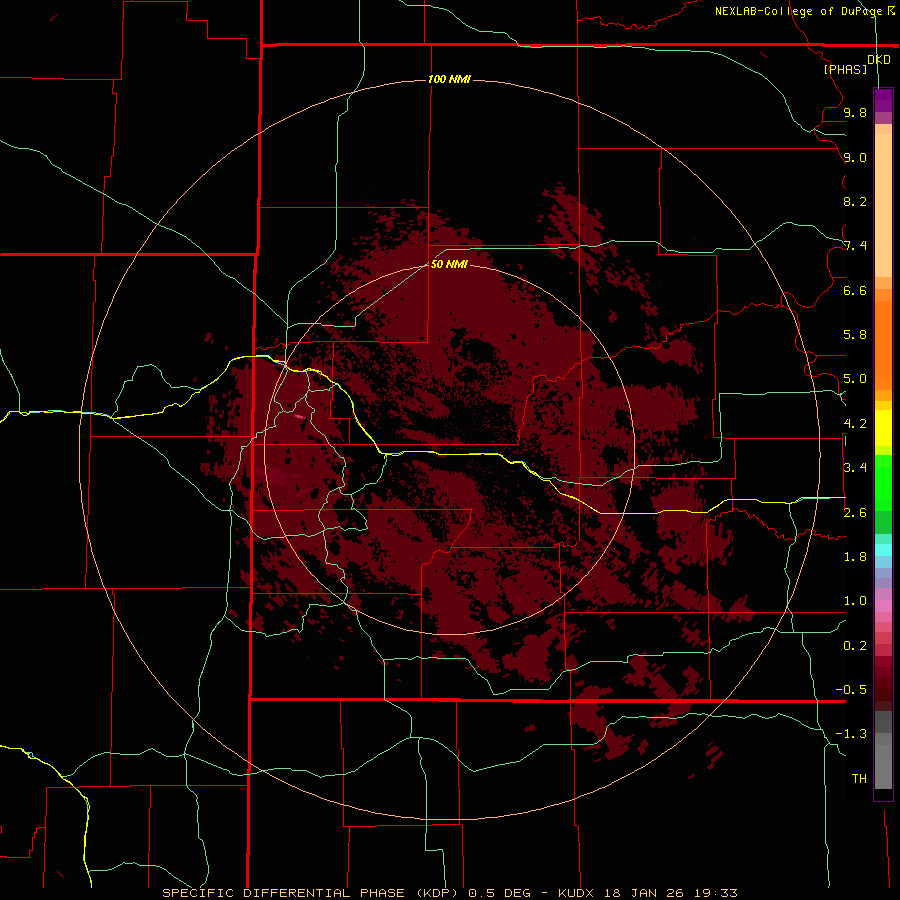Click the 0.2 scale value
The height and width of the screenshot is (900, 900).
pyautogui.click(x=855, y=646)
